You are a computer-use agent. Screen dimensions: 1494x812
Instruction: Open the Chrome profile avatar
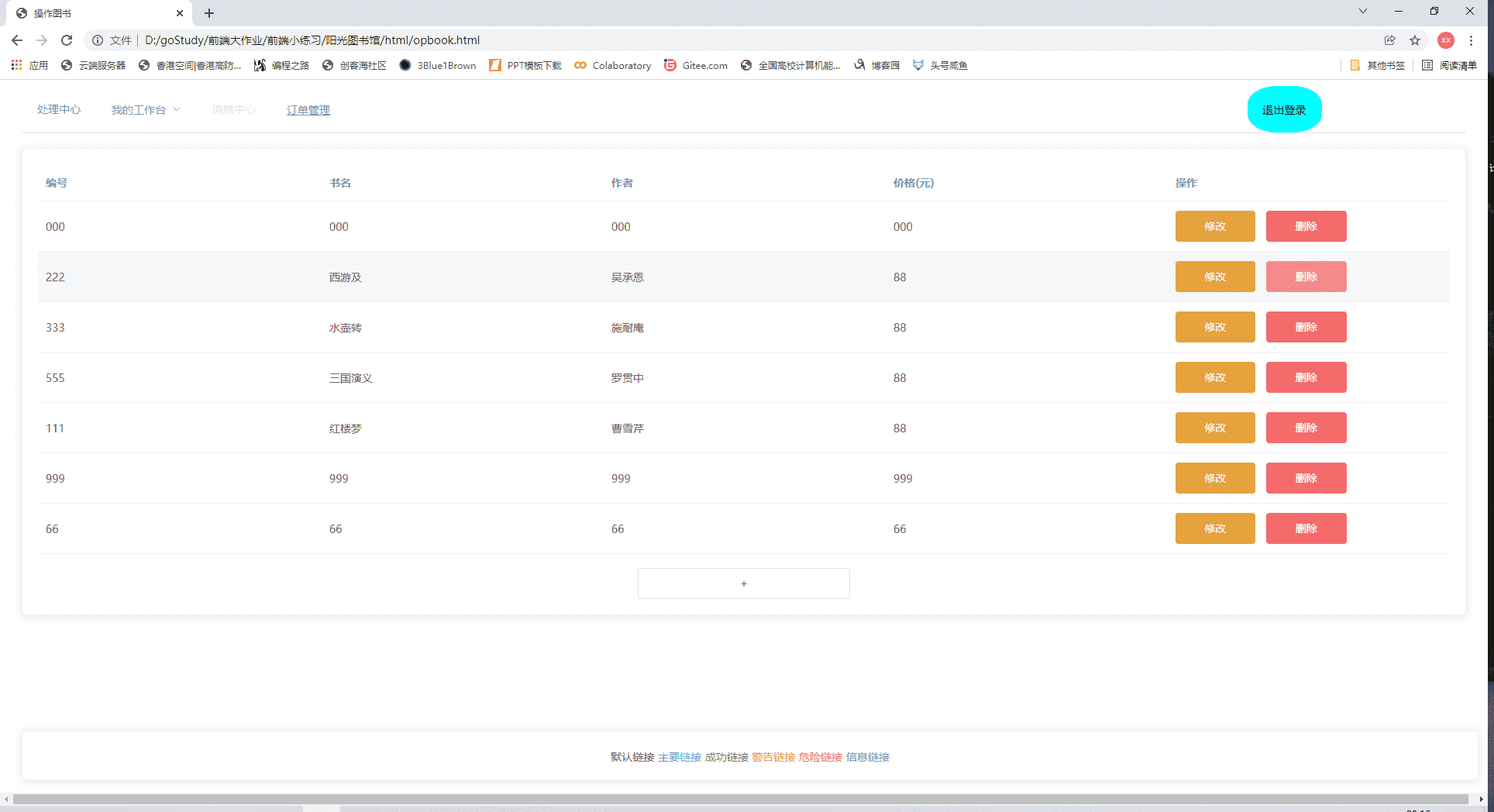(x=1446, y=40)
